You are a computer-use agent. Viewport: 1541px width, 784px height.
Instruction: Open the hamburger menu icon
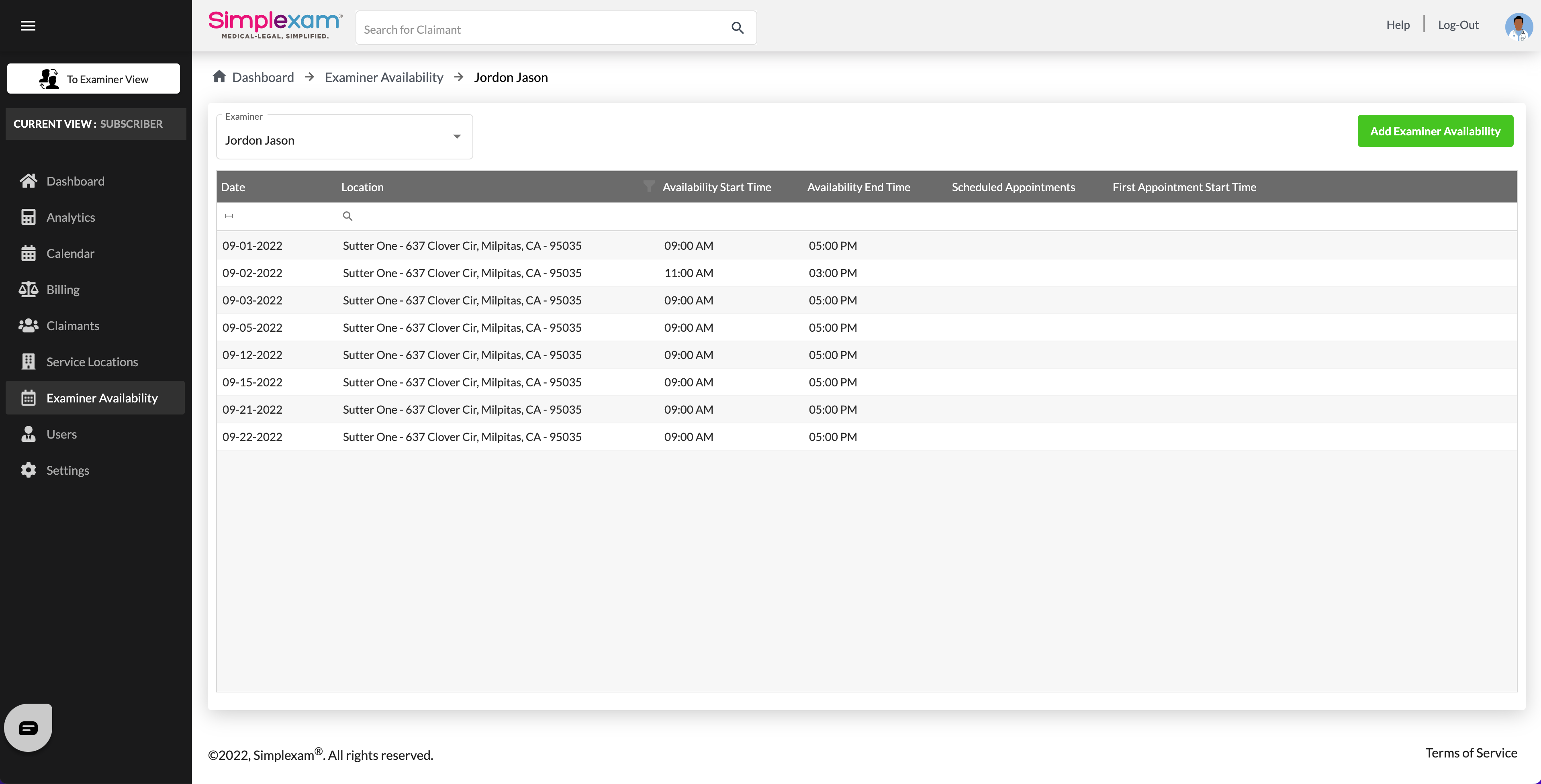[x=28, y=25]
